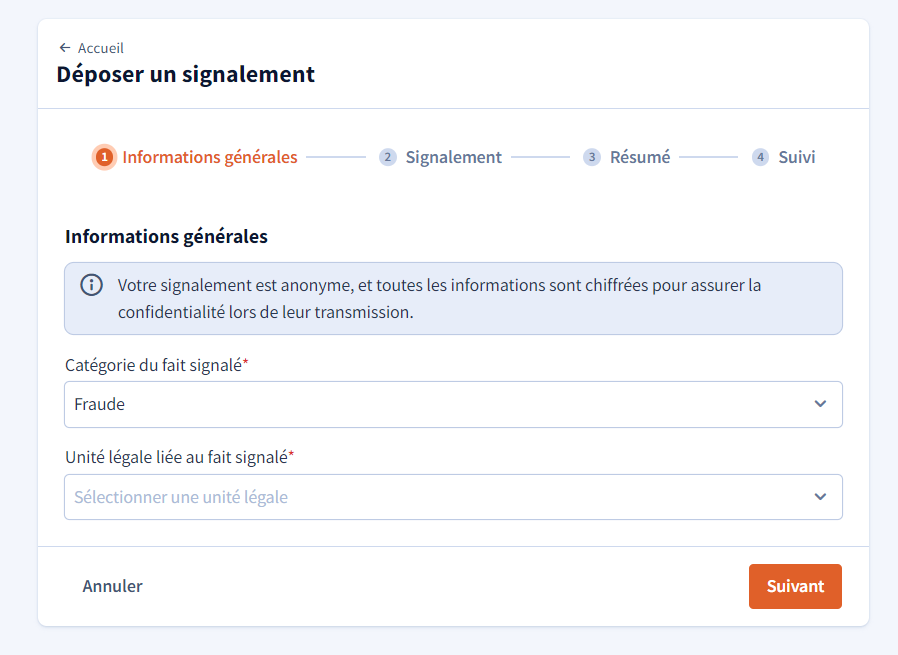Click the Annuler button
Image resolution: width=898 pixels, height=655 pixels.
click(112, 586)
